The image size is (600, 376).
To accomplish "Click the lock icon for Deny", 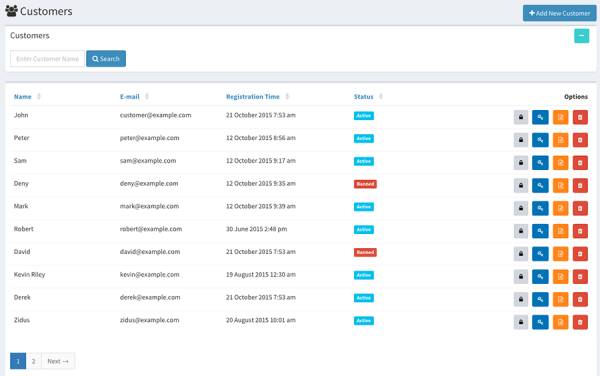I will 521,186.
